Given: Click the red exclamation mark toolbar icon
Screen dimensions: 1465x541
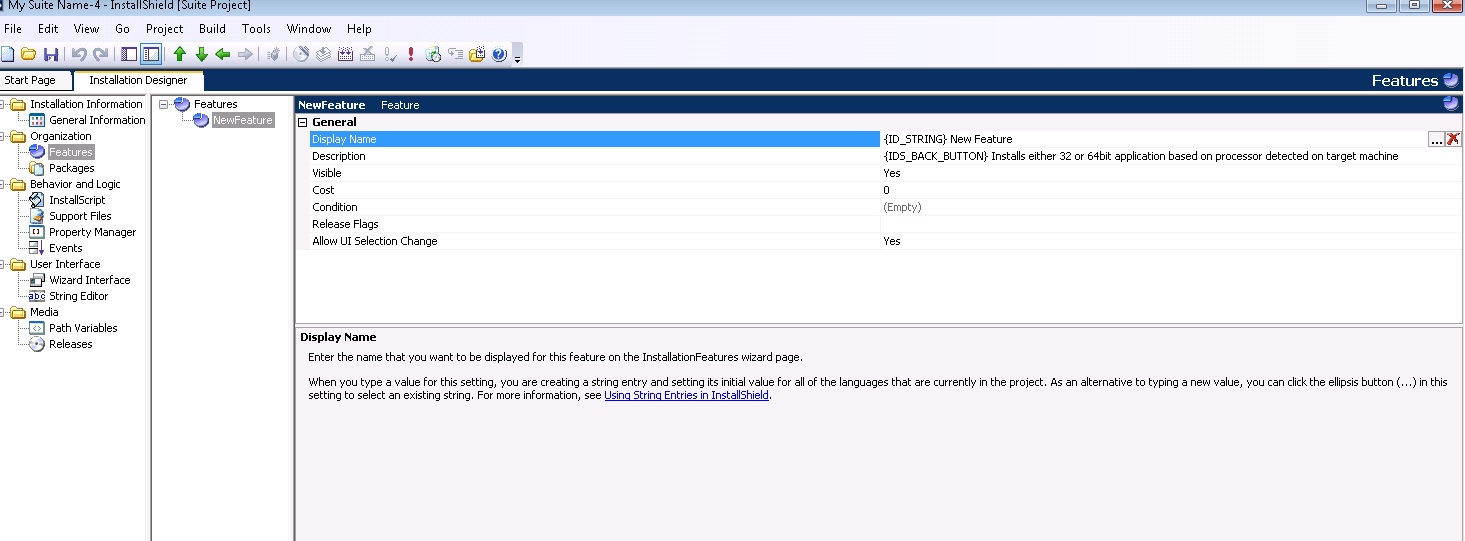Looking at the screenshot, I should (x=411, y=54).
